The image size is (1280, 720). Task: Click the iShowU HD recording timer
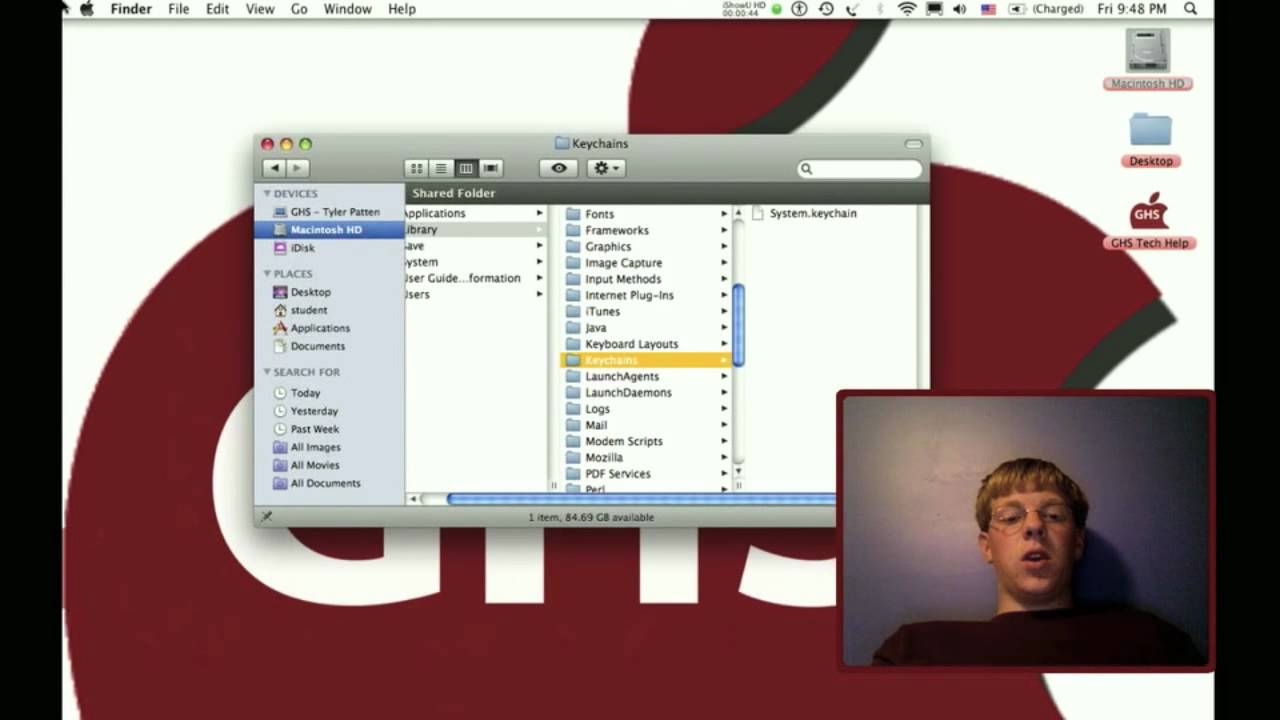click(x=744, y=9)
